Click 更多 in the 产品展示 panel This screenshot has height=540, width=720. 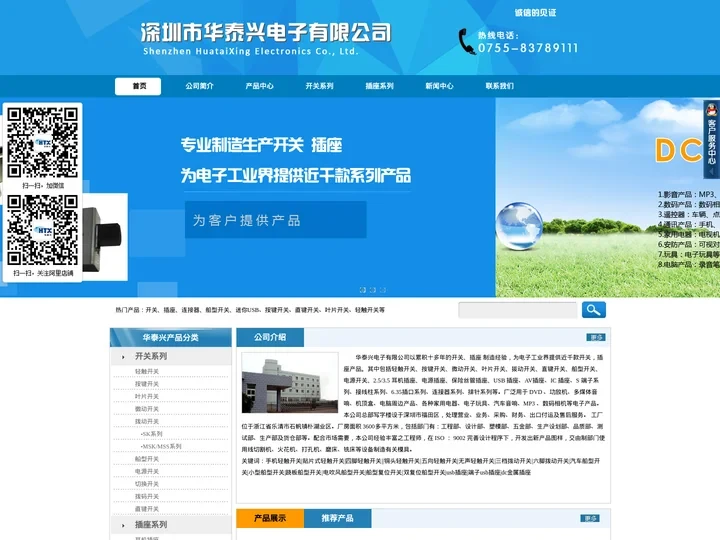[590, 518]
